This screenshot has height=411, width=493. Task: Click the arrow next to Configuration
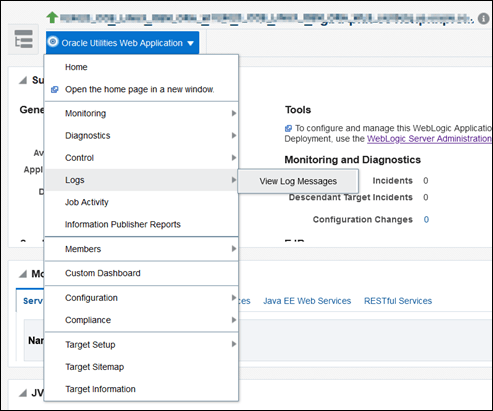pos(234,298)
